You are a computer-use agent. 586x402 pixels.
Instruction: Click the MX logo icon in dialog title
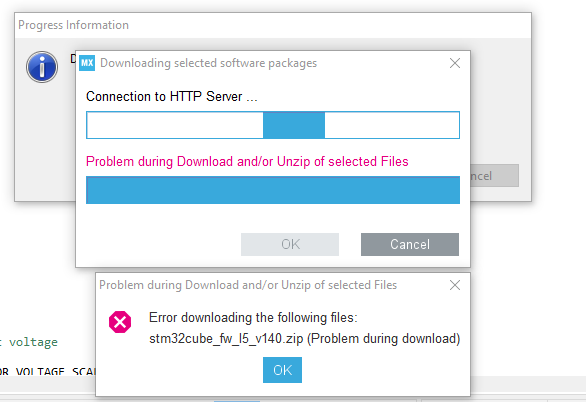click(x=87, y=63)
